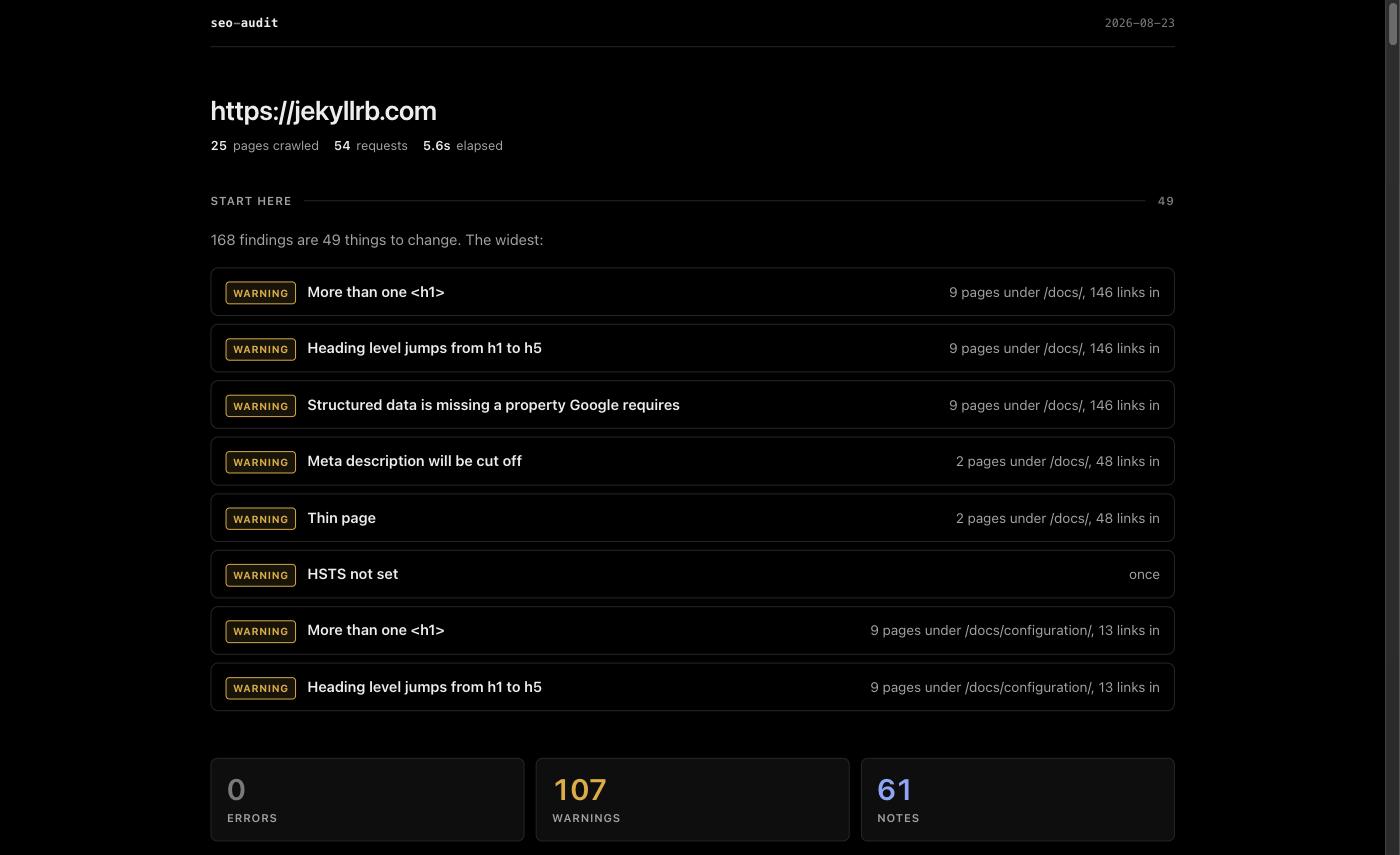Click '9 pages under /docs/' on Structured data row
The width and height of the screenshot is (1400, 855).
[x=1054, y=405]
